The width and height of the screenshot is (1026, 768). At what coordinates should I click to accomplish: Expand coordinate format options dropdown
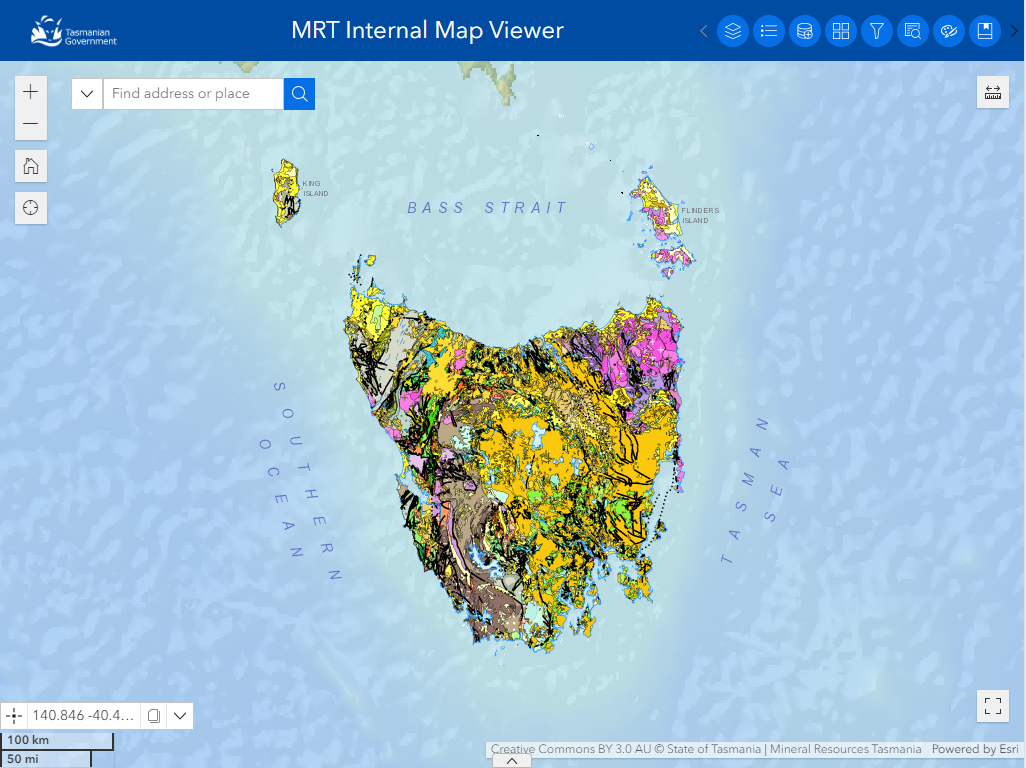point(180,716)
